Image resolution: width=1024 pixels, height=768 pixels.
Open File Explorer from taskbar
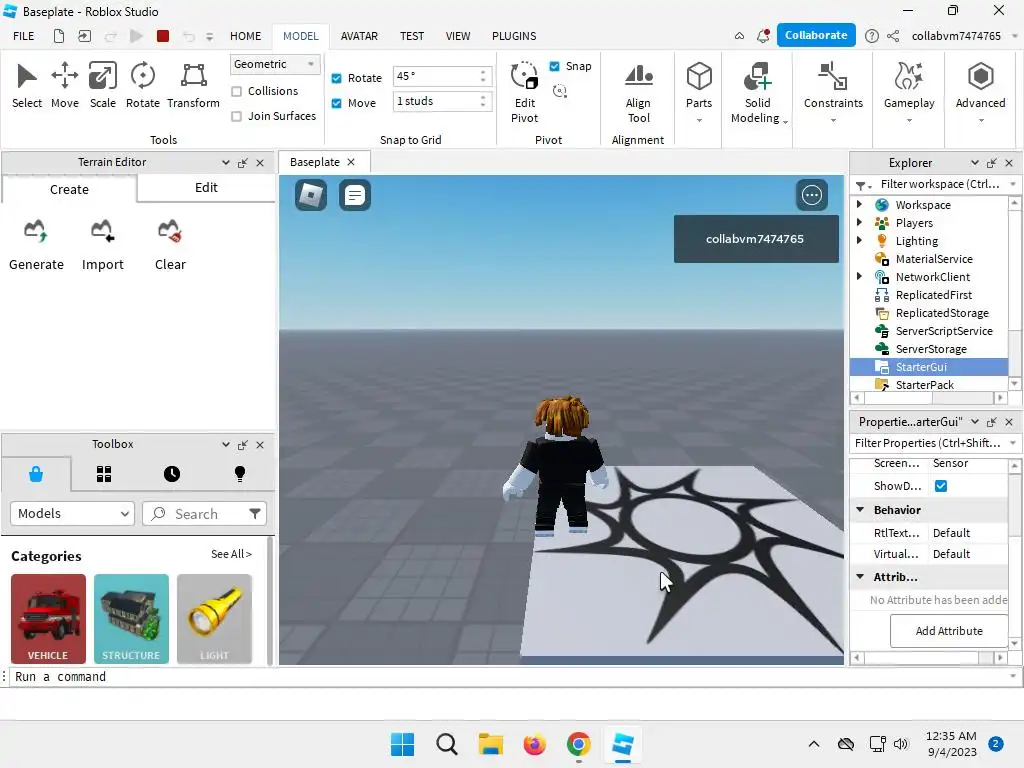pyautogui.click(x=490, y=744)
